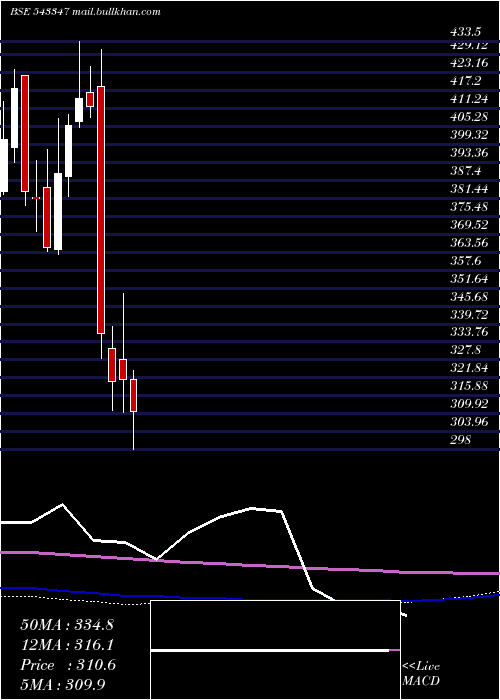Click the magenta 50MA line
The width and height of the screenshot is (500, 700).
point(250,565)
